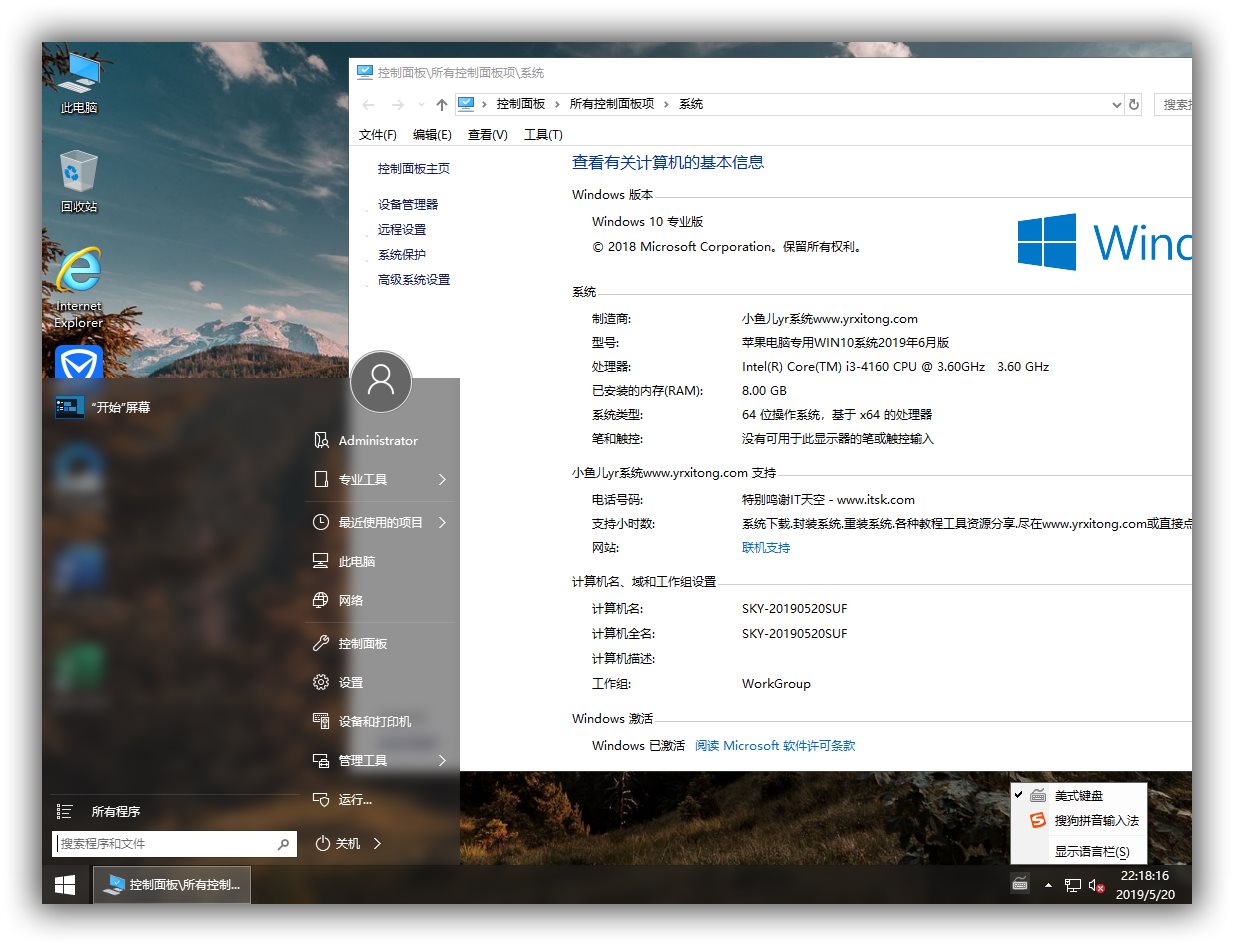This screenshot has height=946, width=1234.
Task: Click the Windows Start button
Action: [66, 885]
